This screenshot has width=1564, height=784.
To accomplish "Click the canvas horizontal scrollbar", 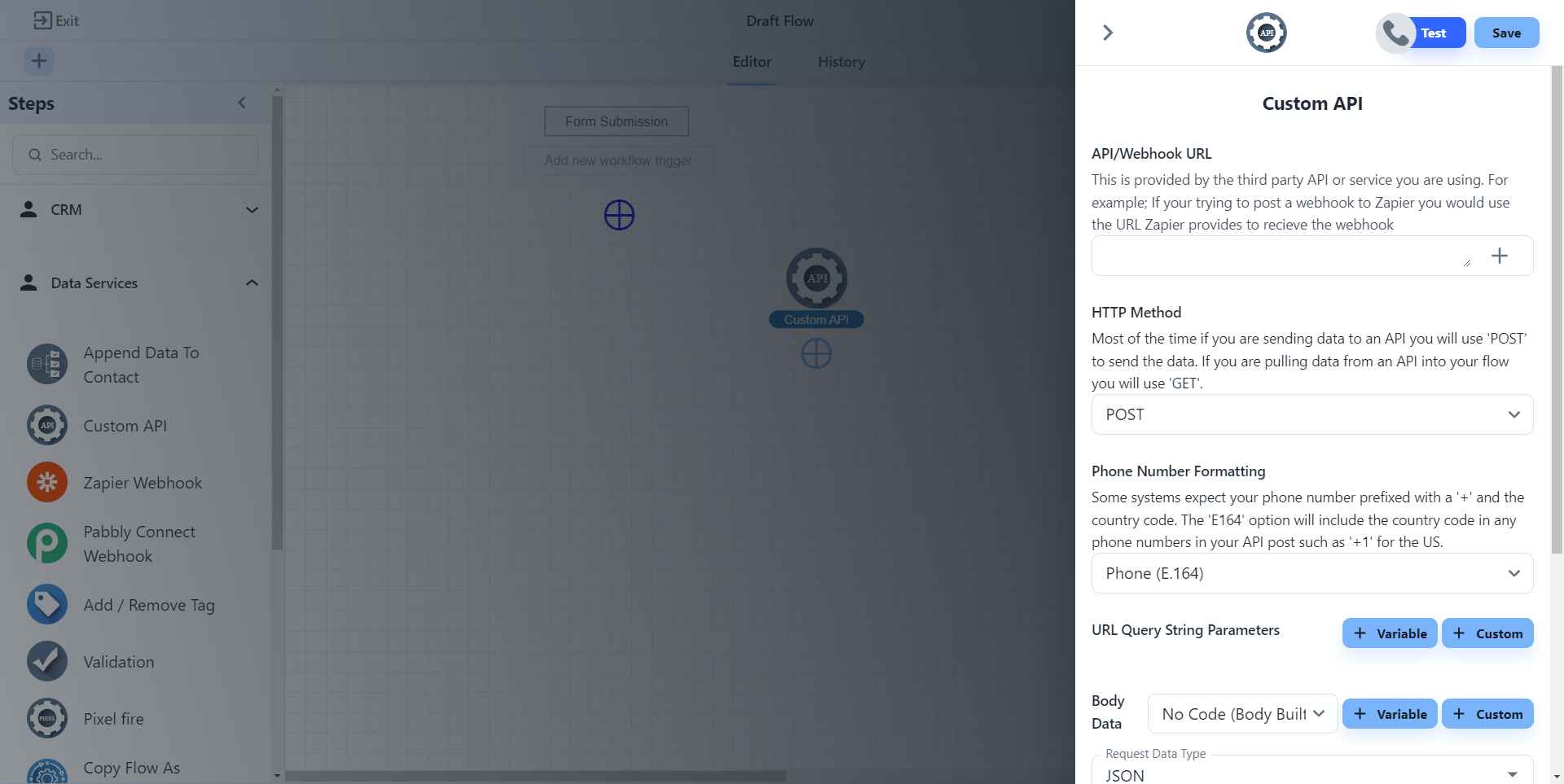I will (535, 777).
